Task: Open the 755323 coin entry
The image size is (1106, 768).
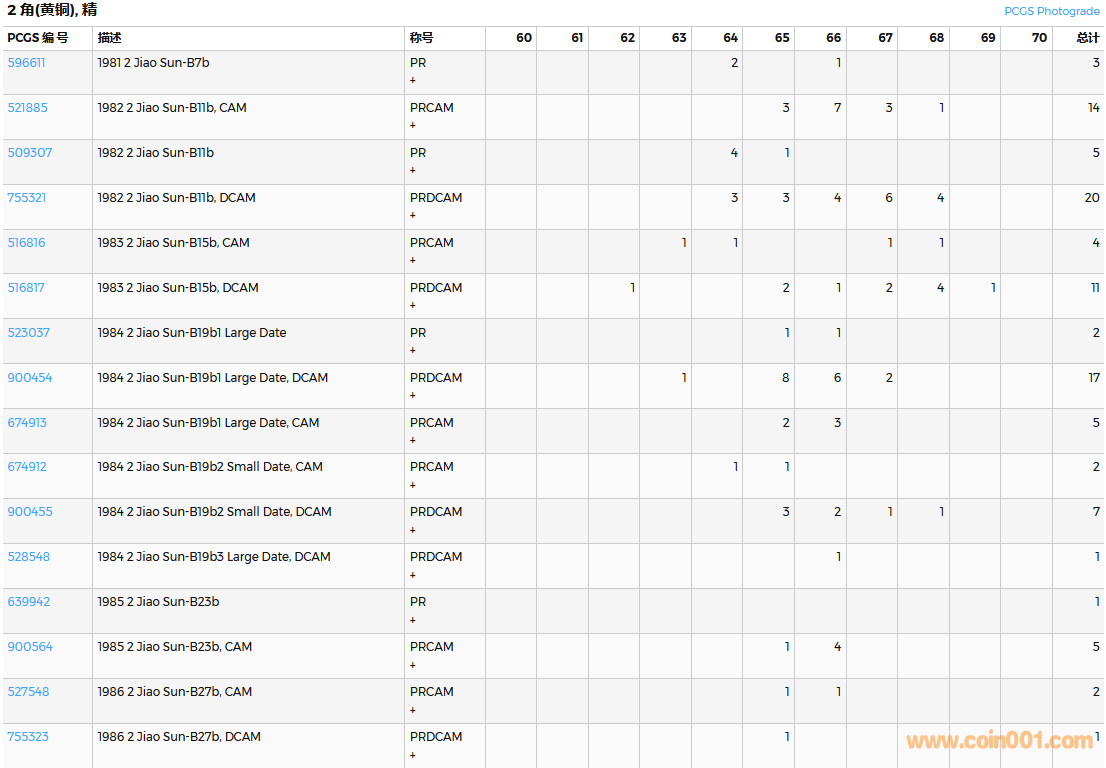Action: (27, 737)
